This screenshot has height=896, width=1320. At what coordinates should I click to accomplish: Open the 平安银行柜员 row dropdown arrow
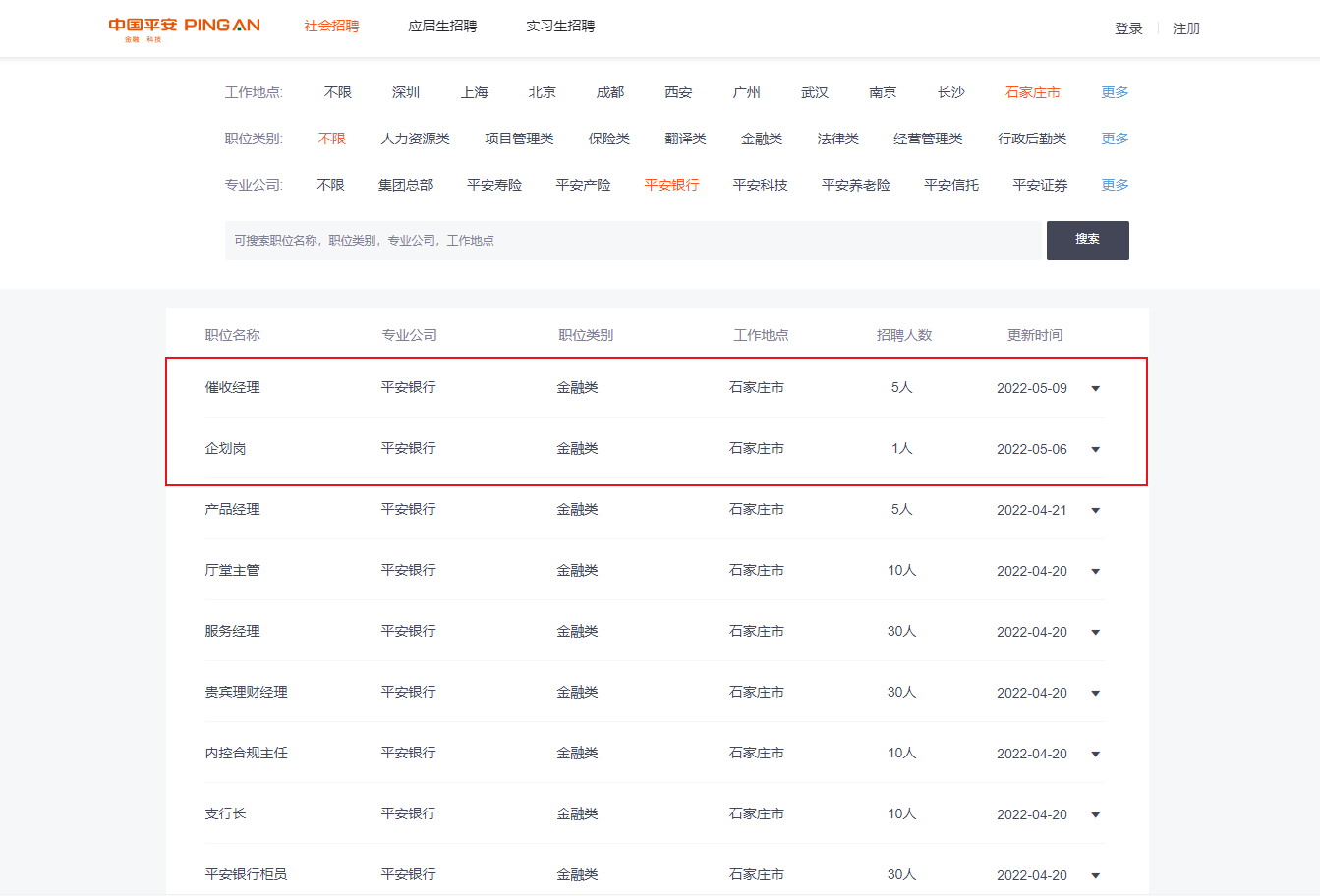pyautogui.click(x=1096, y=876)
